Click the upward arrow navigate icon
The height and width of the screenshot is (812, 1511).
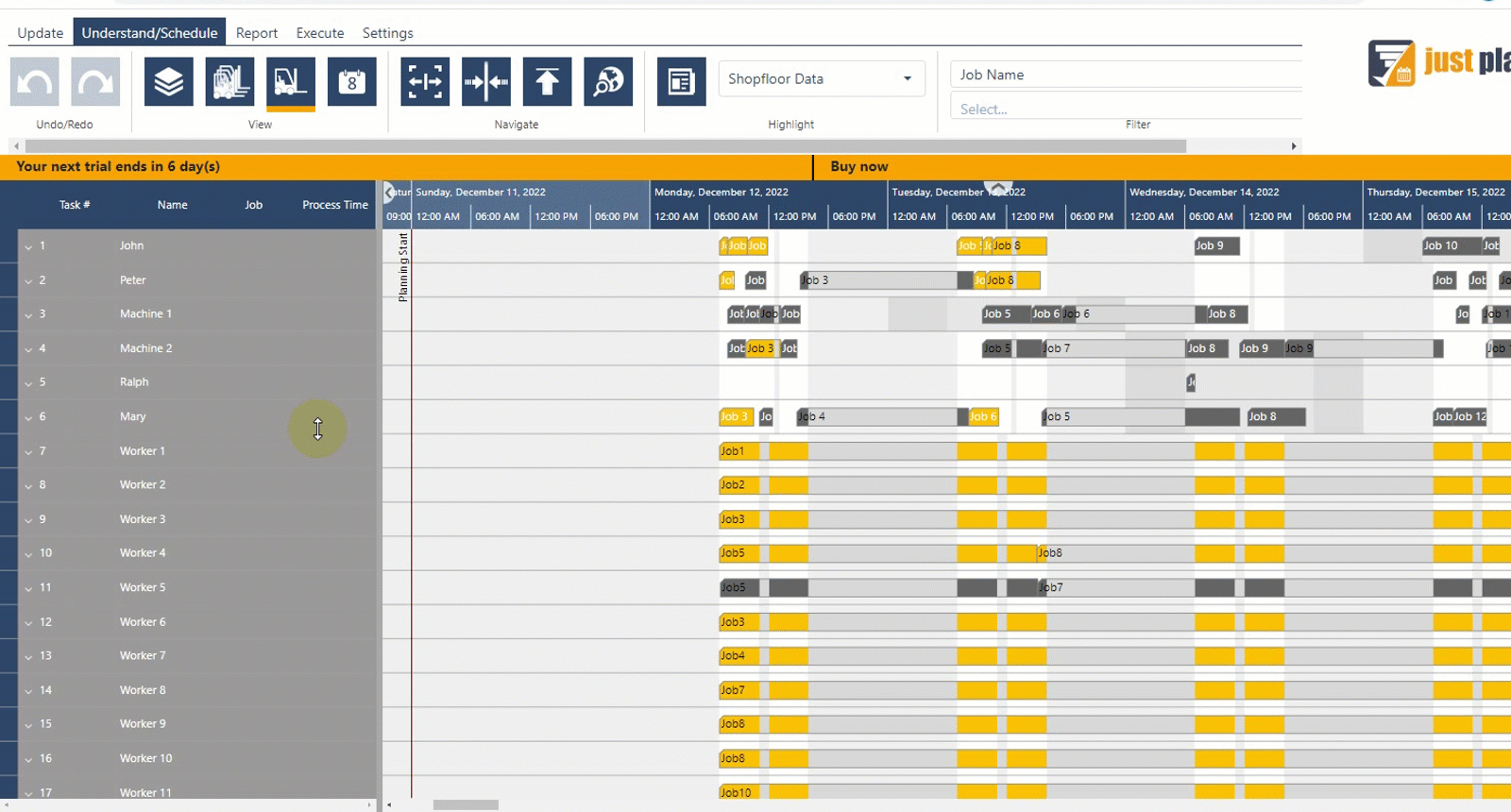(547, 81)
